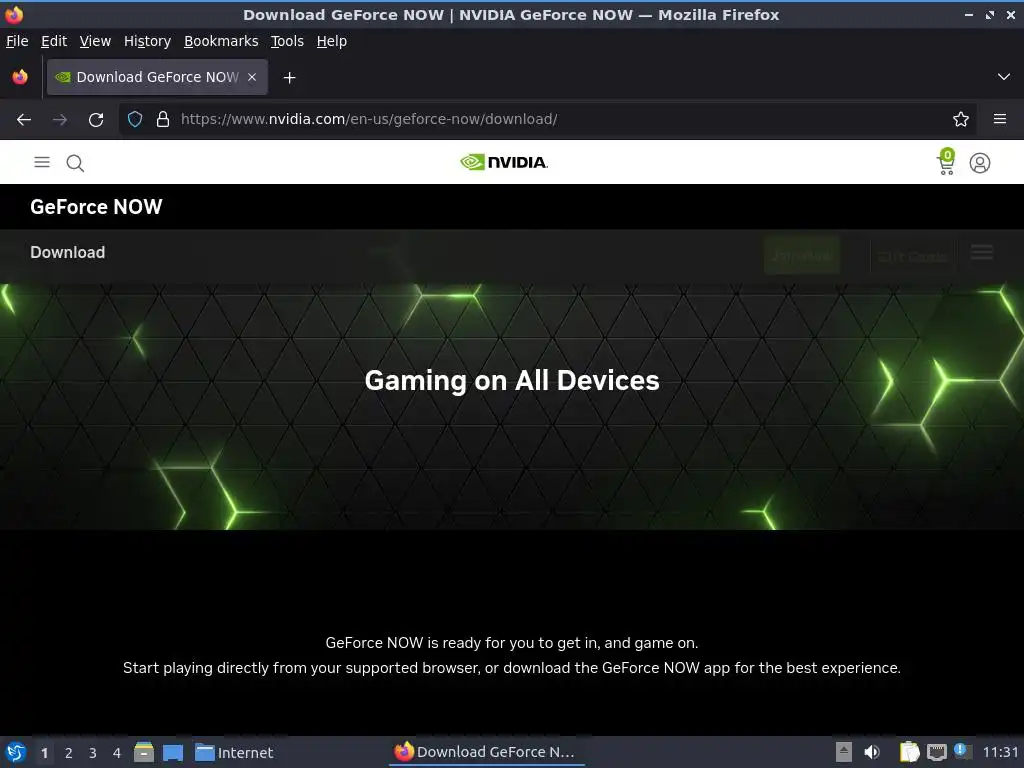Open the View menu

[x=95, y=41]
